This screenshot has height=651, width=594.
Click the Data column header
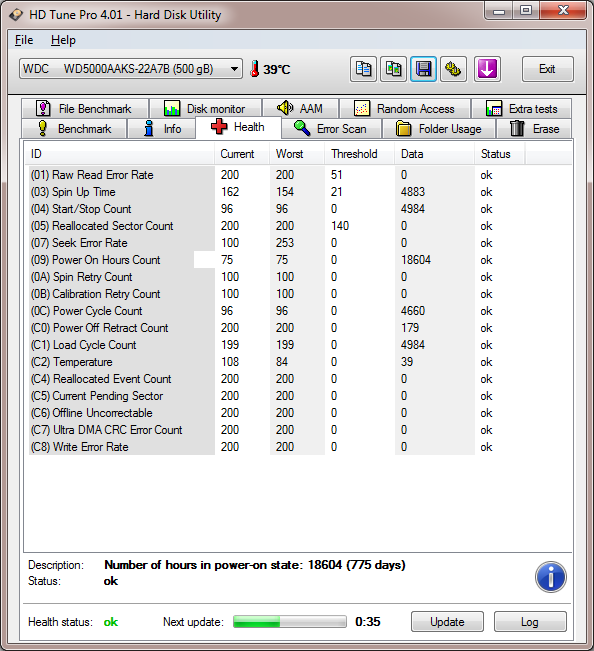(434, 154)
